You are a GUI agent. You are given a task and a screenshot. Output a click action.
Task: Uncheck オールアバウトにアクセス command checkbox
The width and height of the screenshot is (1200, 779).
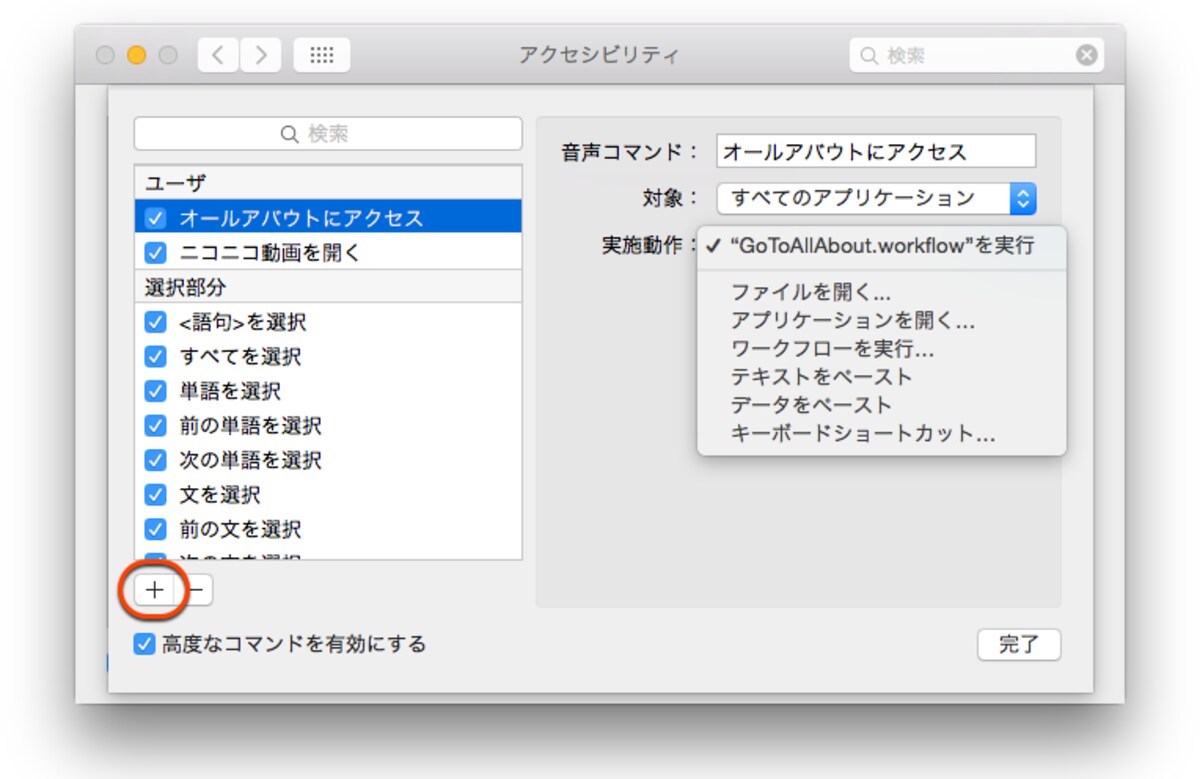pyautogui.click(x=155, y=218)
